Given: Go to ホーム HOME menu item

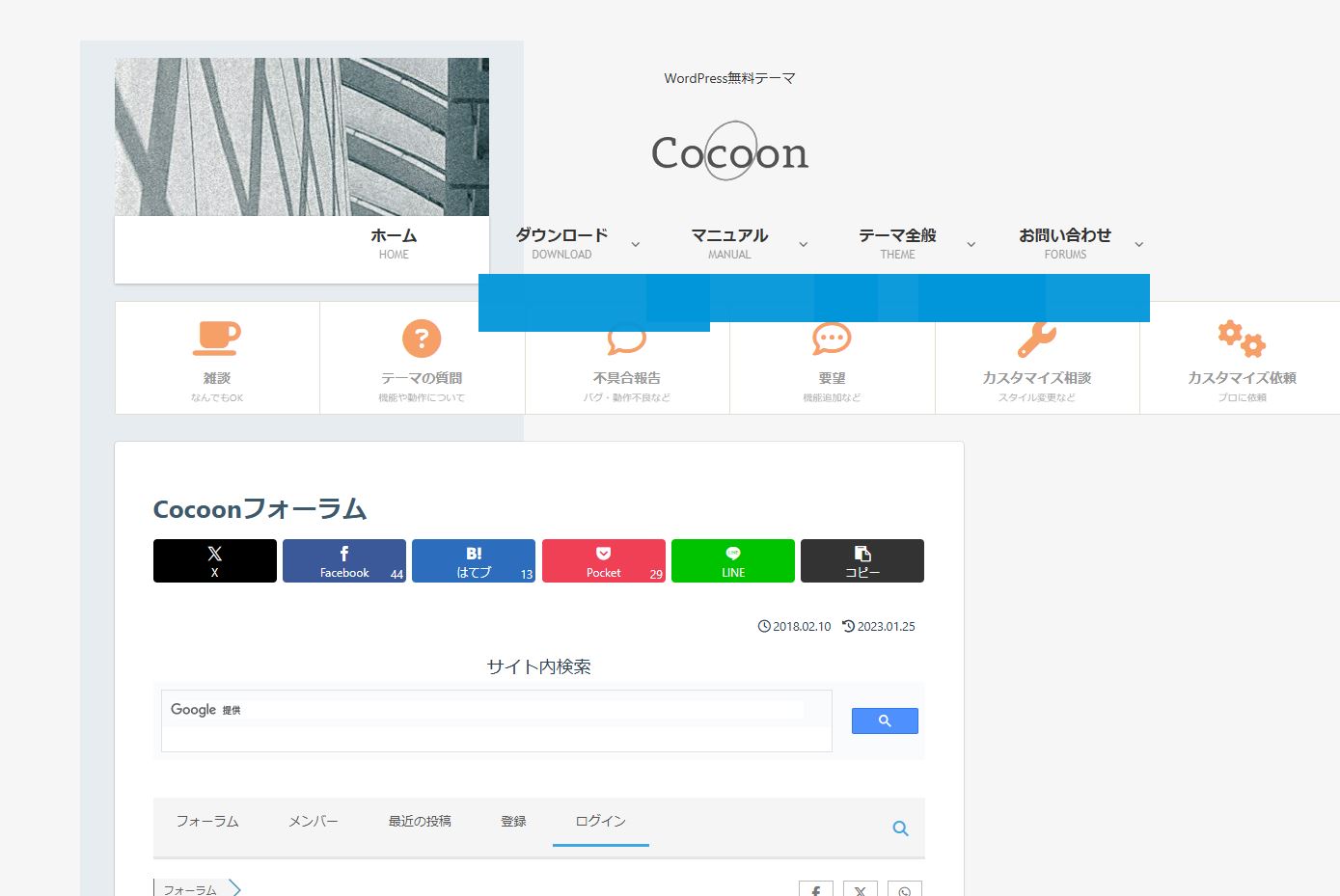Looking at the screenshot, I should 394,243.
